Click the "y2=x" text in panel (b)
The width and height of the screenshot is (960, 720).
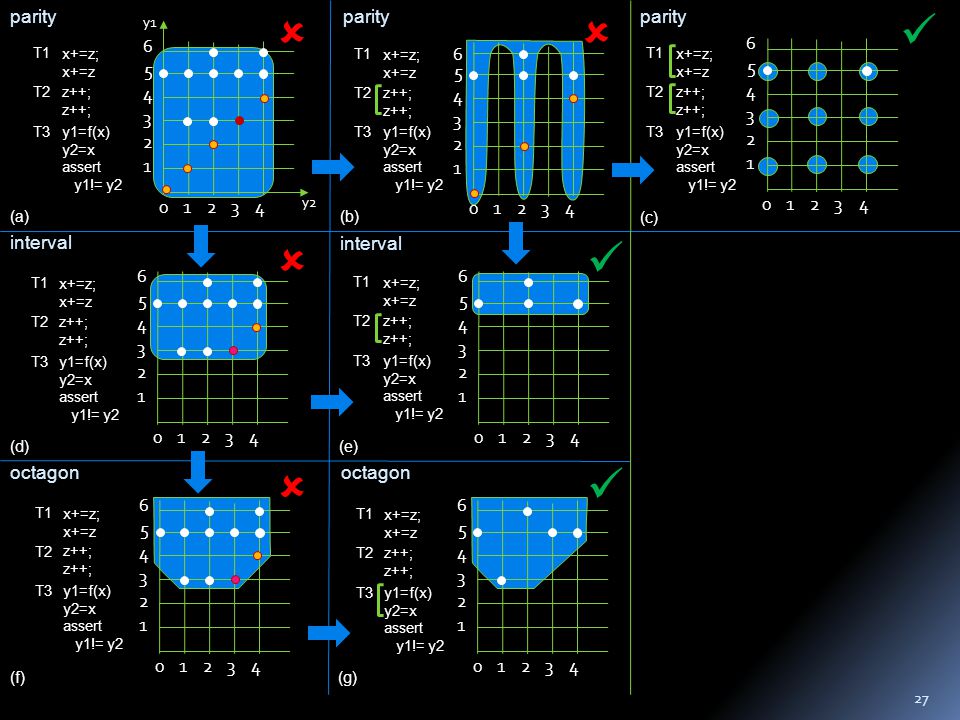[399, 150]
